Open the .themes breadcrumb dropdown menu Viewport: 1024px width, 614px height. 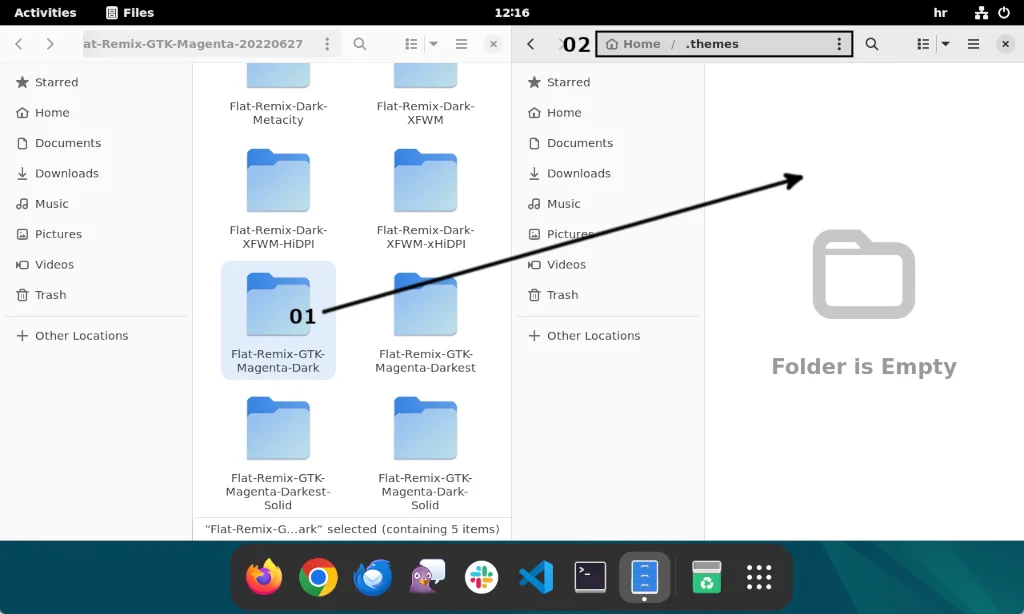(x=838, y=44)
